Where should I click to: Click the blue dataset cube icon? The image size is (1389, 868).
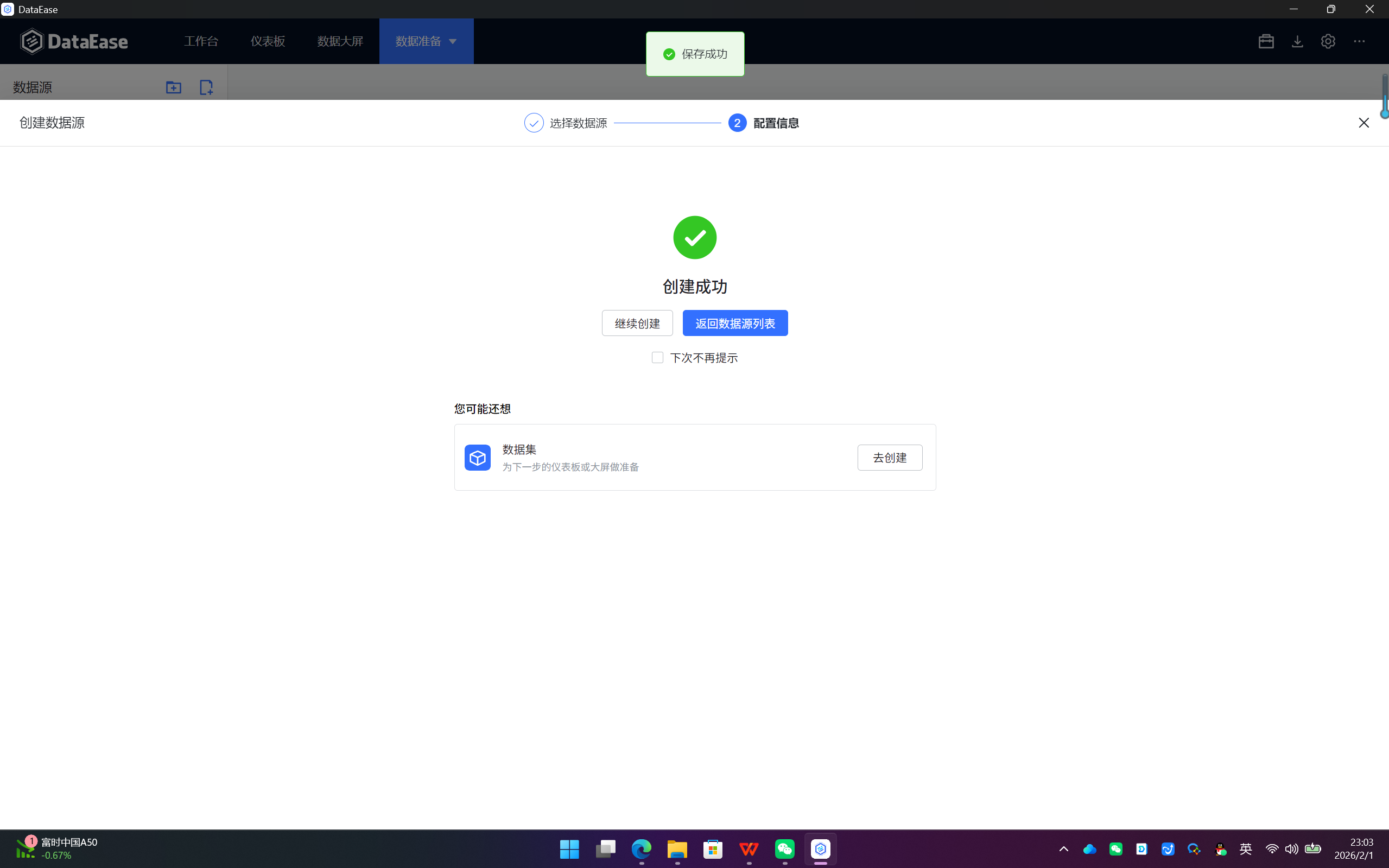(x=477, y=458)
